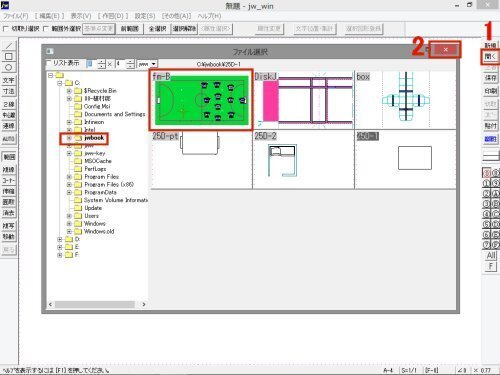Toggle the 切取り選択 checkbox
Screen dimensions: 500x375
(6, 29)
